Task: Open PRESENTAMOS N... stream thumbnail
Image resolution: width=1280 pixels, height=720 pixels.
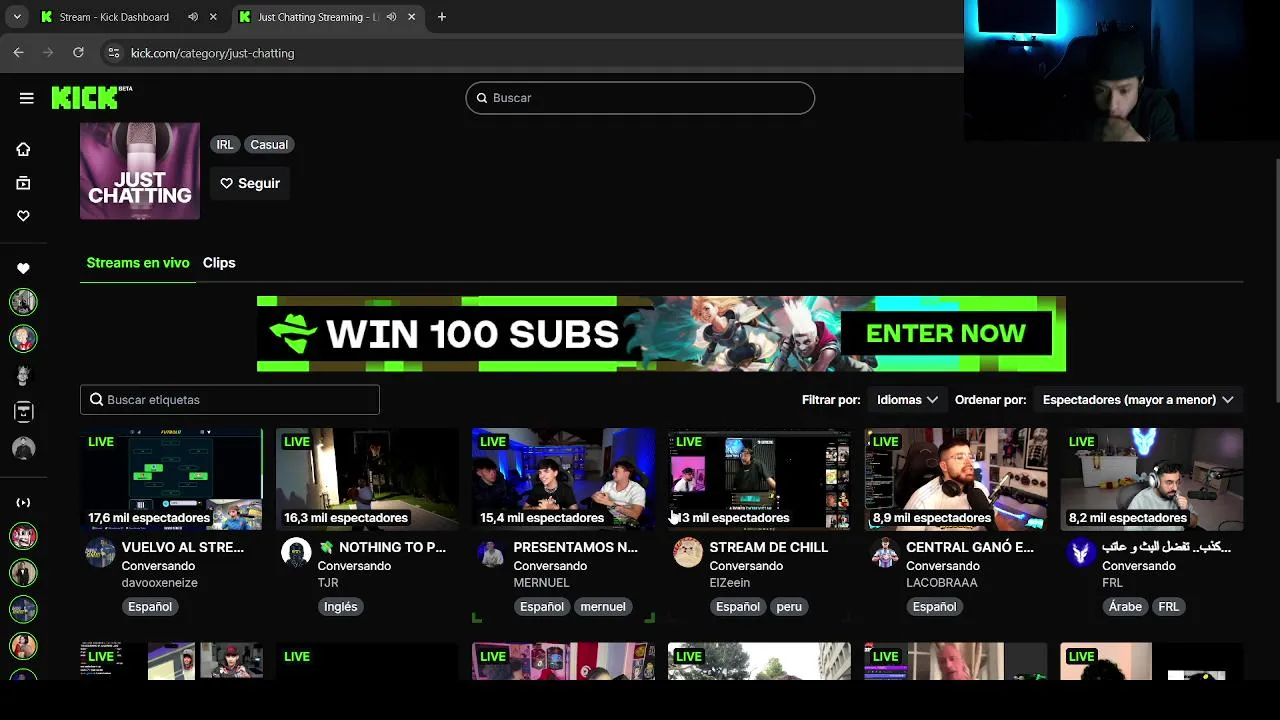Action: pyautogui.click(x=563, y=479)
